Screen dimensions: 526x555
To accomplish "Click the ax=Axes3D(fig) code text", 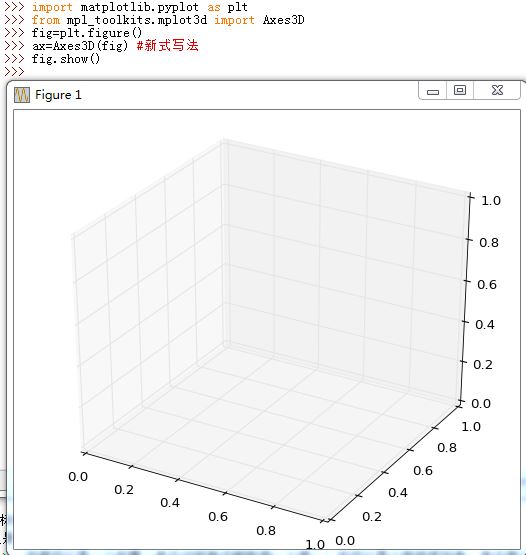I will [80, 46].
